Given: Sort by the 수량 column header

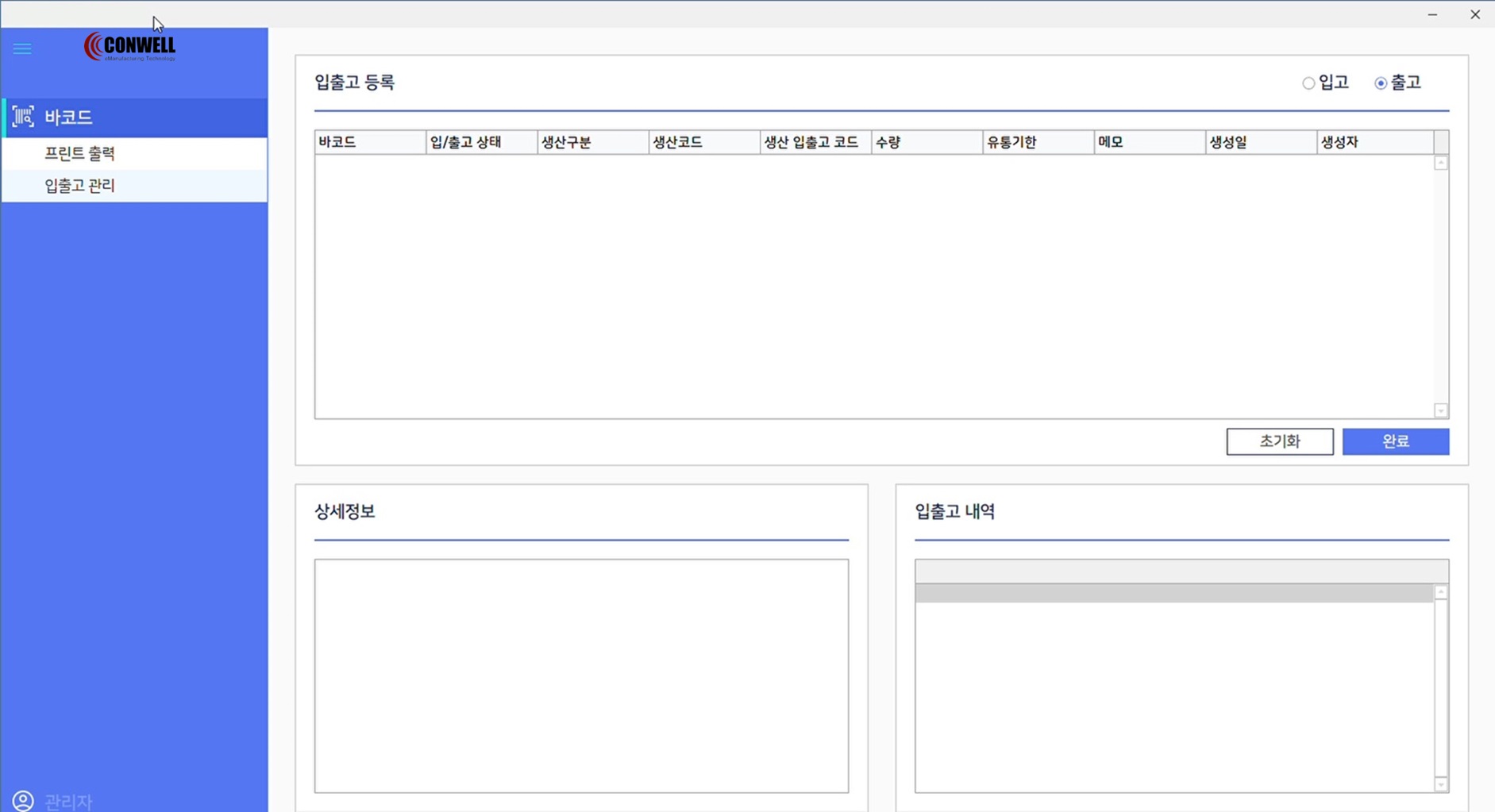Looking at the screenshot, I should [926, 142].
